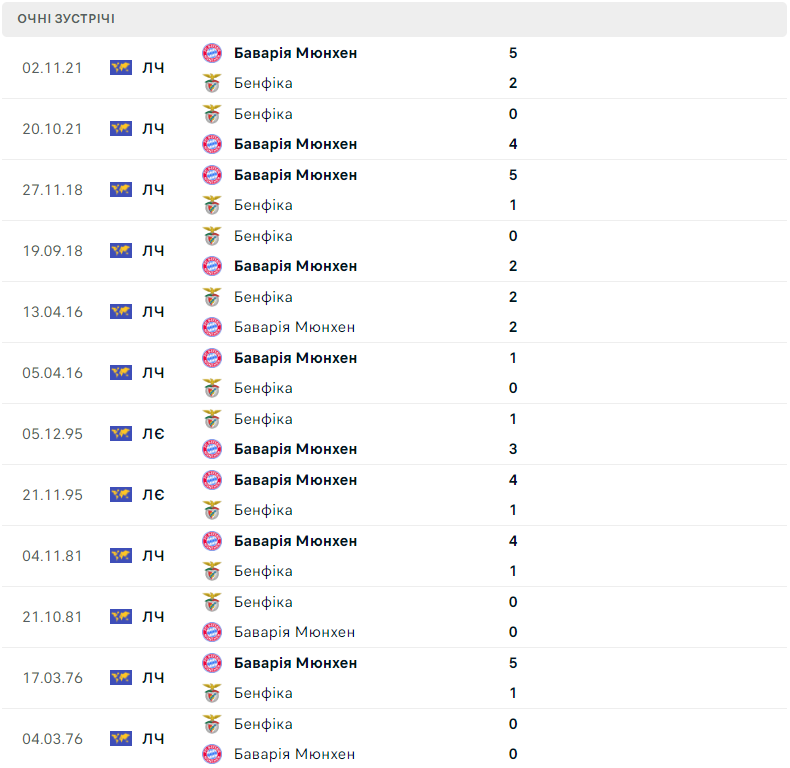The image size is (790, 768).
Task: Click Bayern logo in 19.09.18 match
Action: [212, 266]
